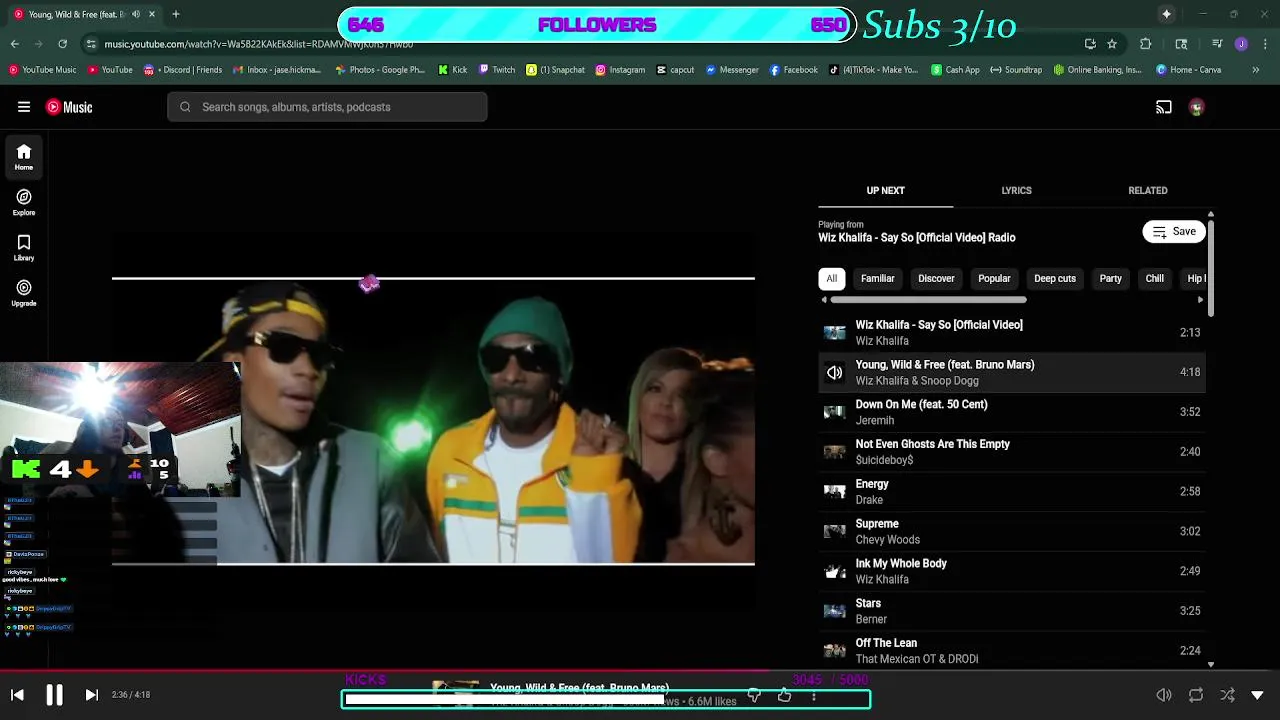Select Young, Wild & Free queue row
The image size is (1280, 720).
pyautogui.click(x=1012, y=372)
